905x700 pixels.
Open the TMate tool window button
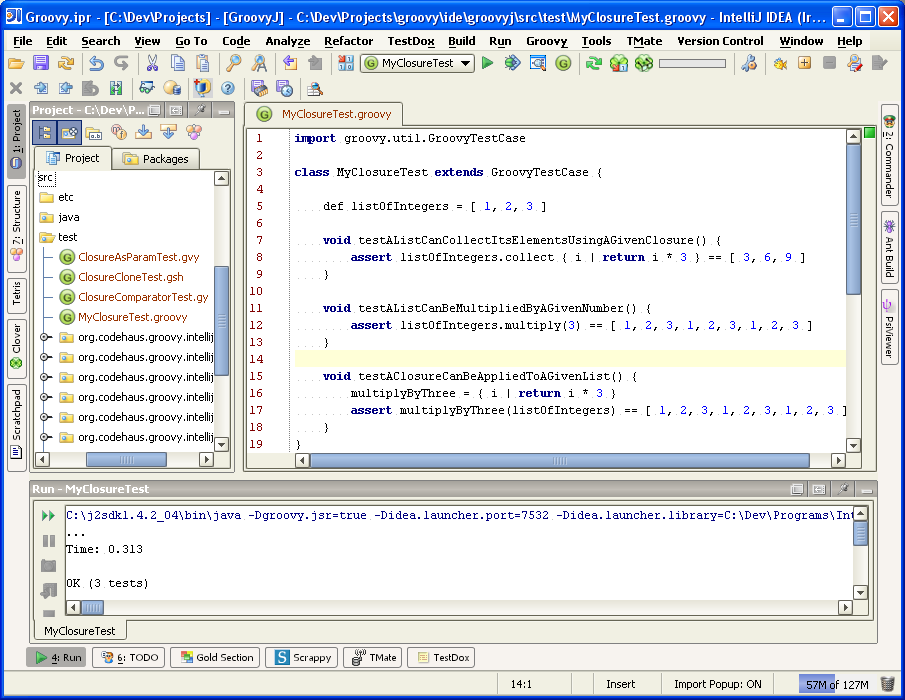[x=373, y=657]
